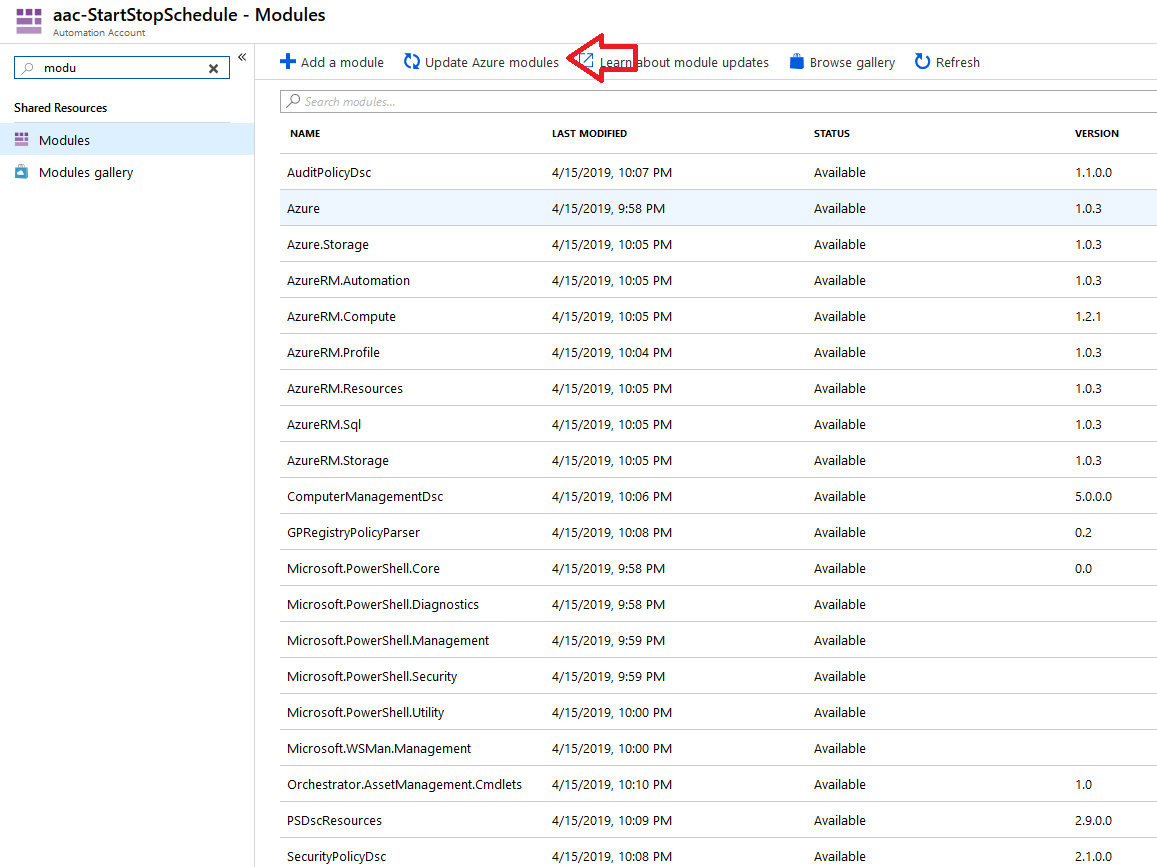Click the Modules gallery bag icon in sidebar

tap(22, 172)
